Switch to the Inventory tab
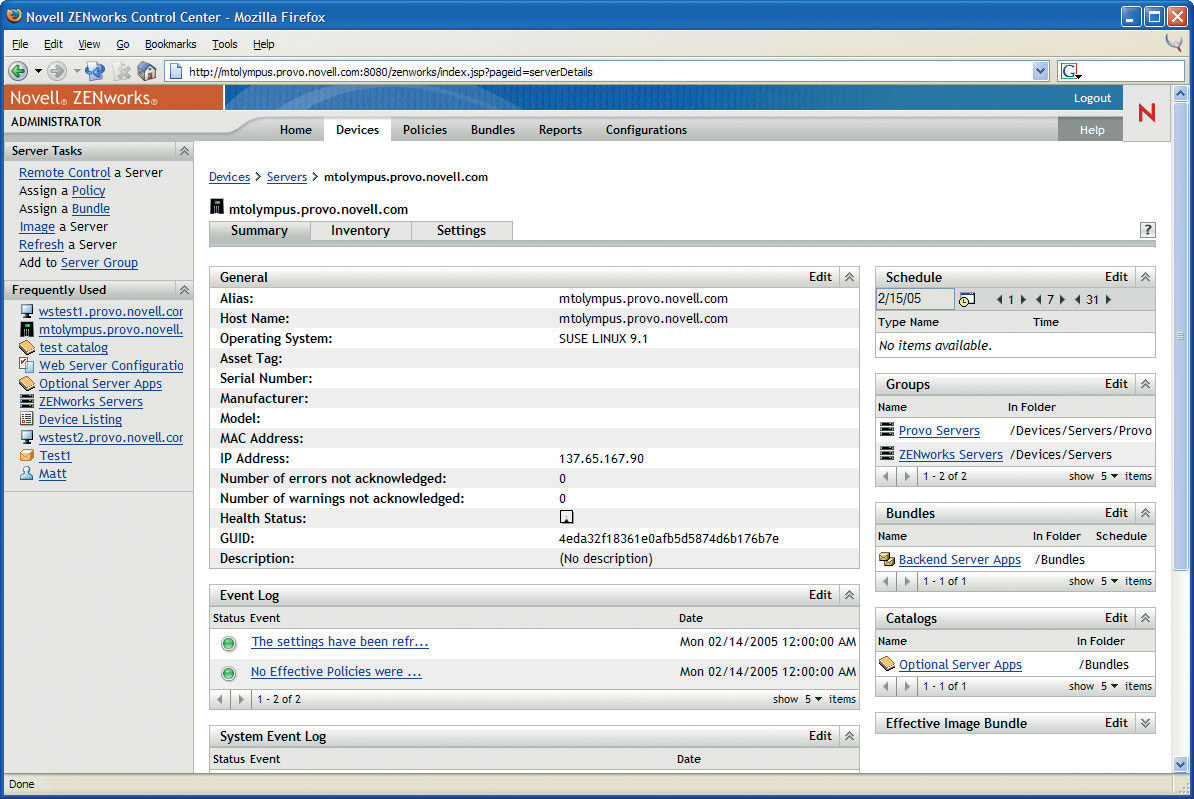1194x799 pixels. pos(360,231)
